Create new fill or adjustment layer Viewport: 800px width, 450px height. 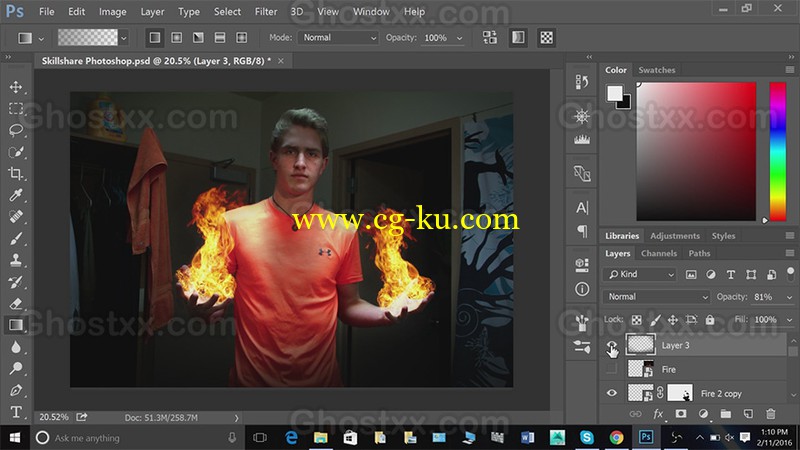pos(703,414)
